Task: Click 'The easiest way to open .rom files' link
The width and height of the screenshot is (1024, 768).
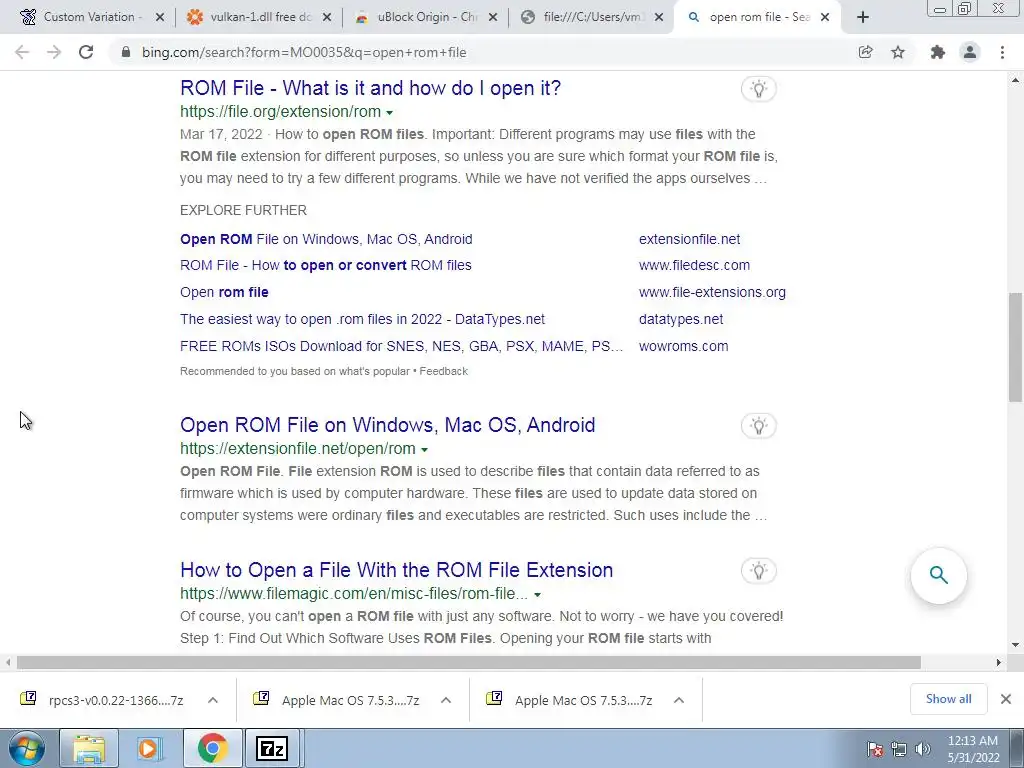Action: [362, 319]
